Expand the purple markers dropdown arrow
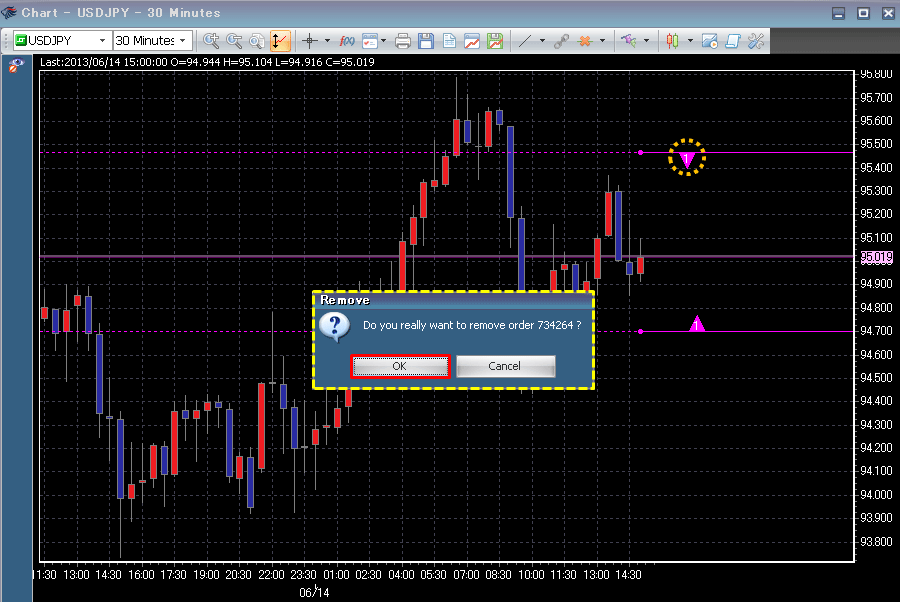900x602 pixels. (646, 41)
